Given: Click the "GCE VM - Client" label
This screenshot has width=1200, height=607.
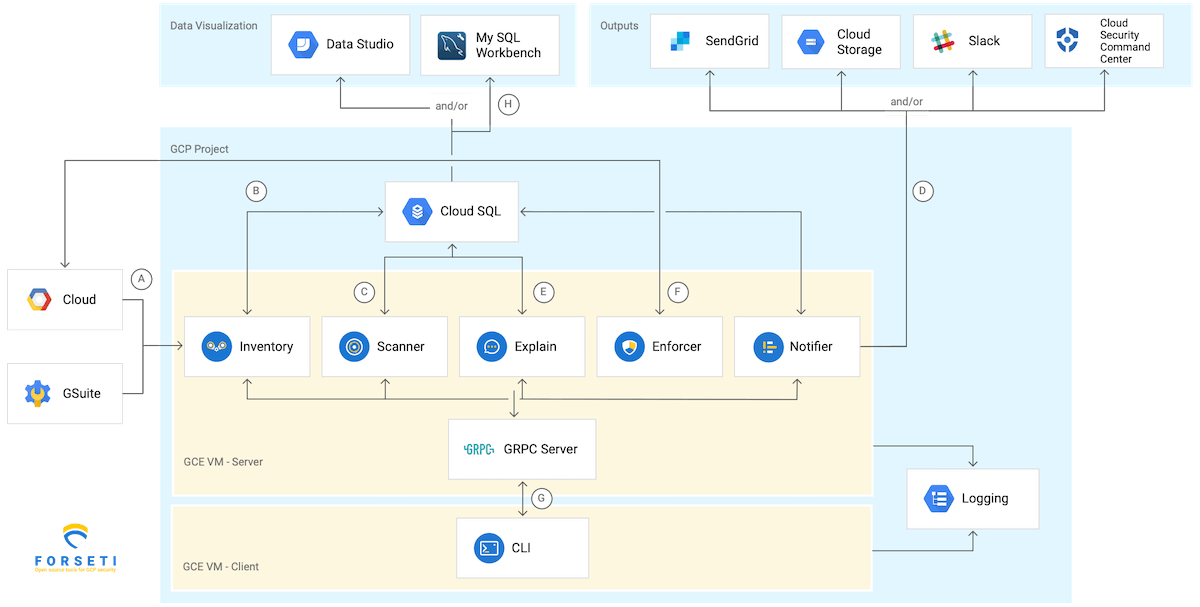Looking at the screenshot, I should click(x=221, y=567).
